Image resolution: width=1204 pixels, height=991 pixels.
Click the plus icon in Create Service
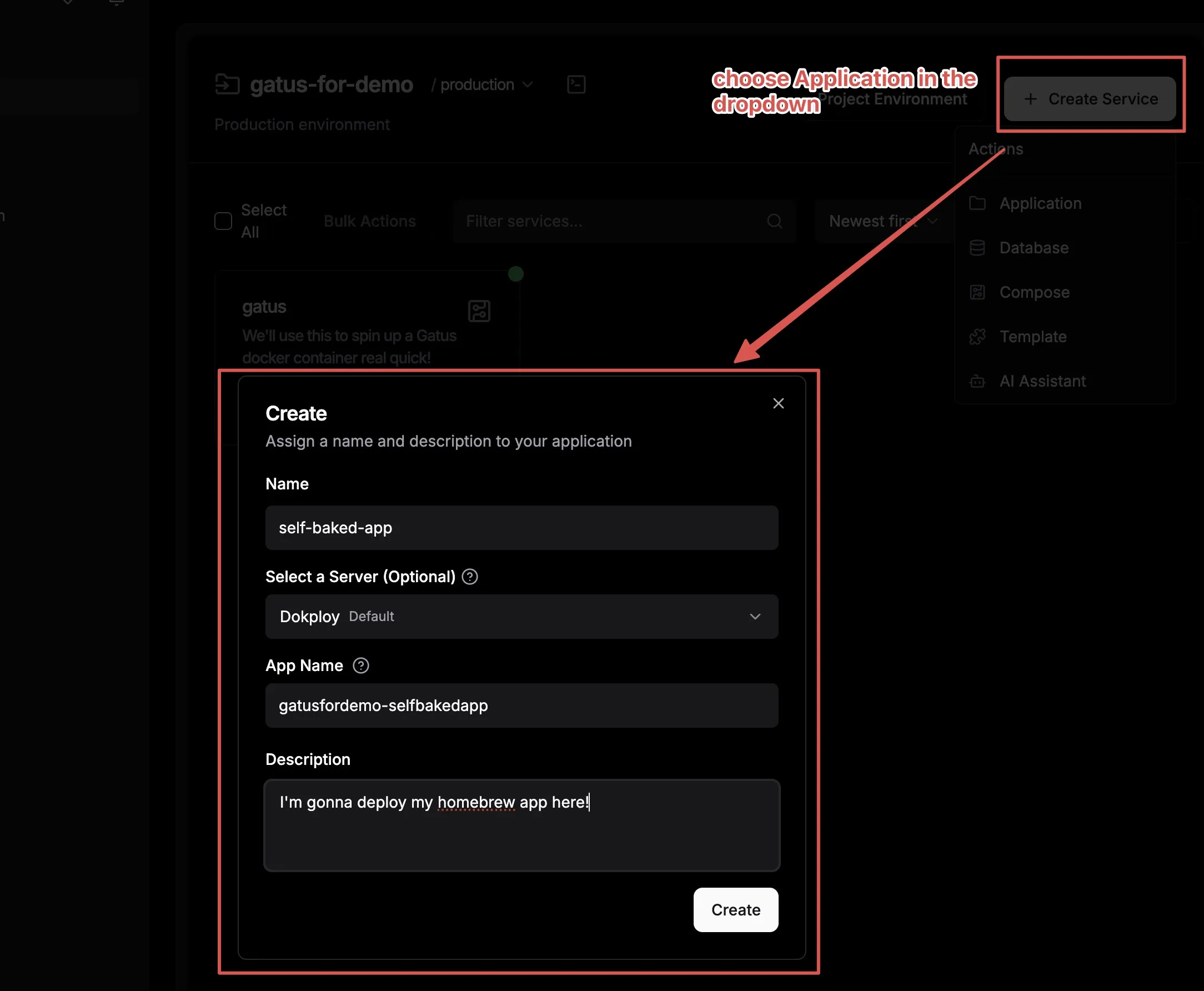pyautogui.click(x=1030, y=99)
